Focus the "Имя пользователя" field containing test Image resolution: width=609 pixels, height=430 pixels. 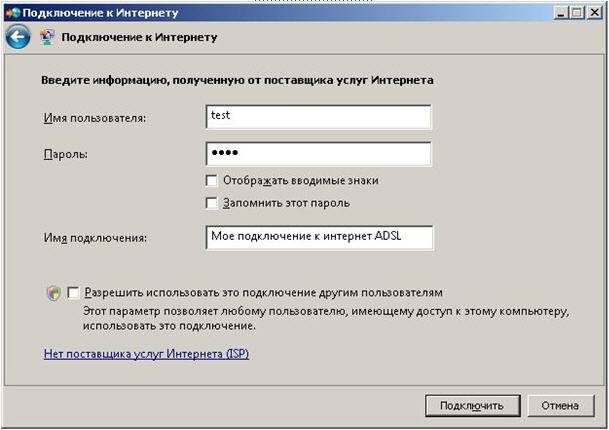click(318, 117)
